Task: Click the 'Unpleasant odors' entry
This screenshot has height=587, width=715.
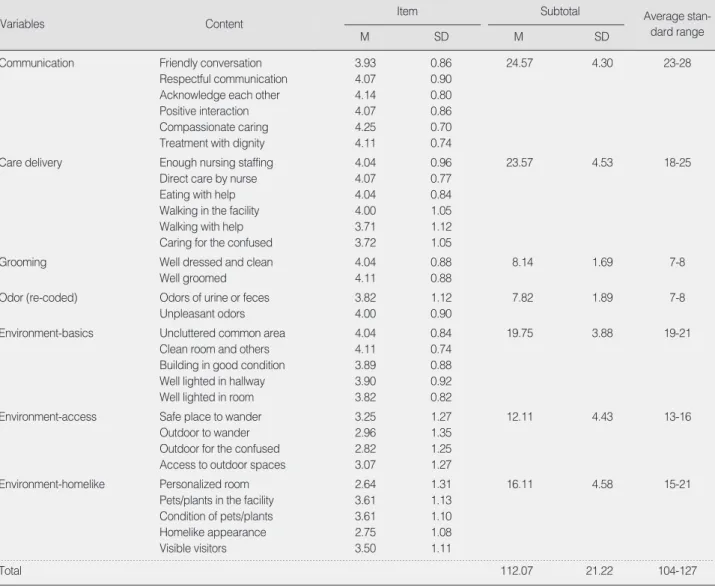Action: click(x=202, y=313)
